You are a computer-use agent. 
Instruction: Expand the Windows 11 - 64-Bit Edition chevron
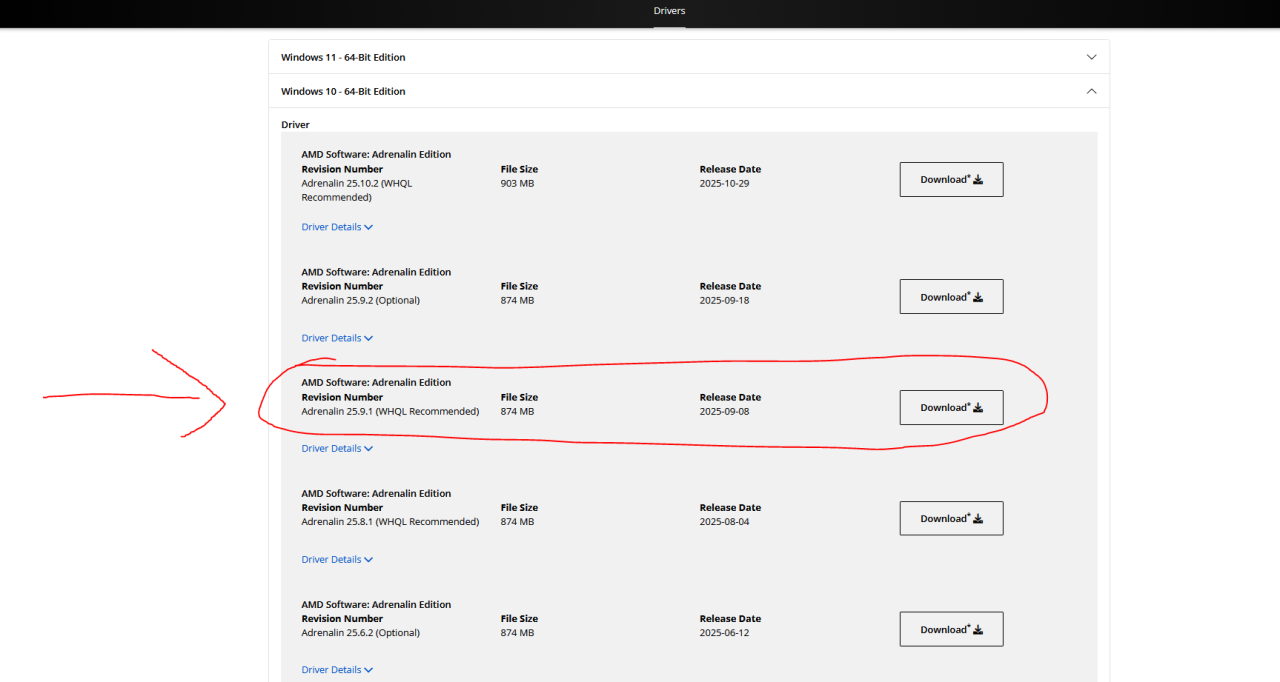pyautogui.click(x=1091, y=57)
